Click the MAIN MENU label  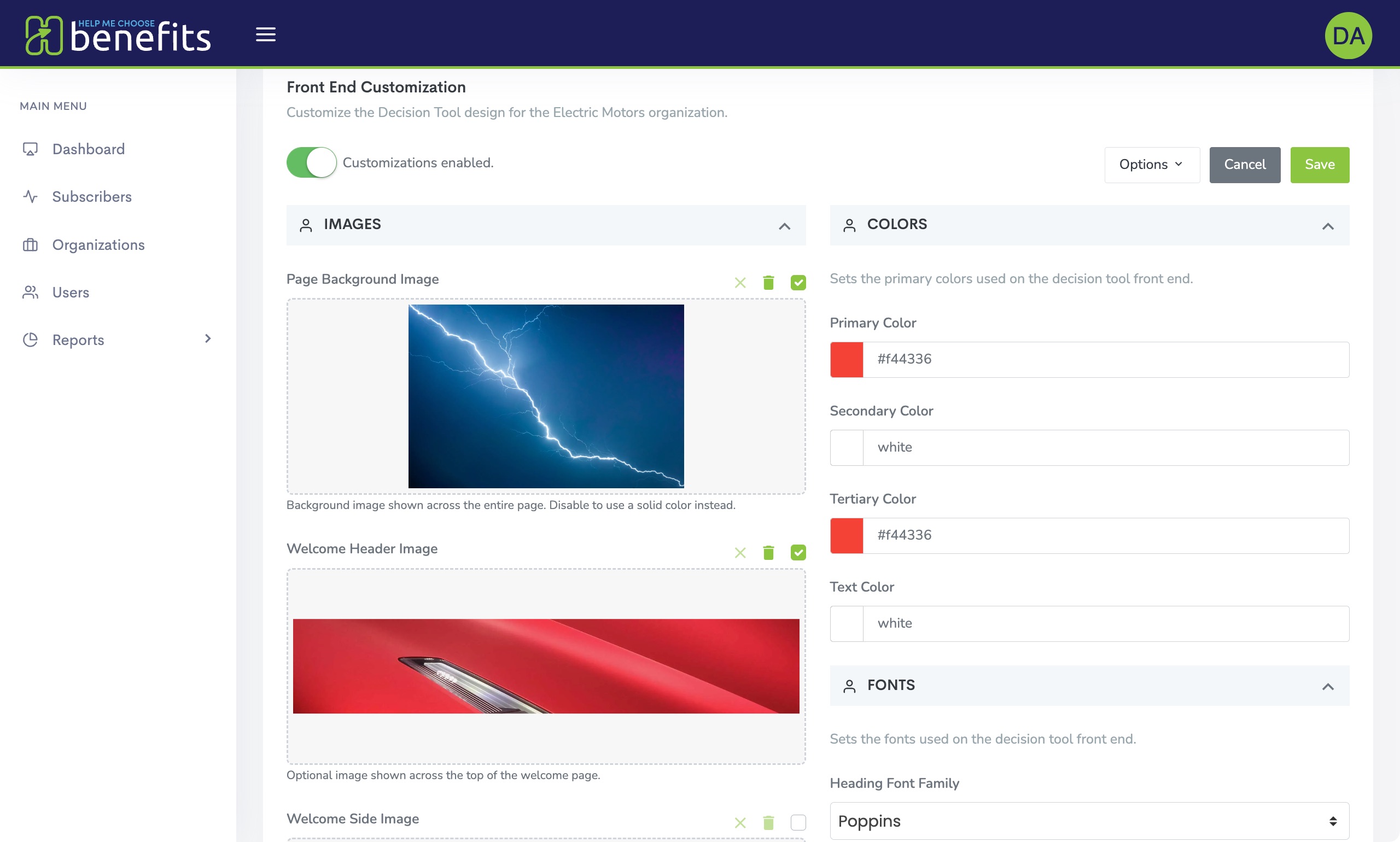click(x=54, y=106)
